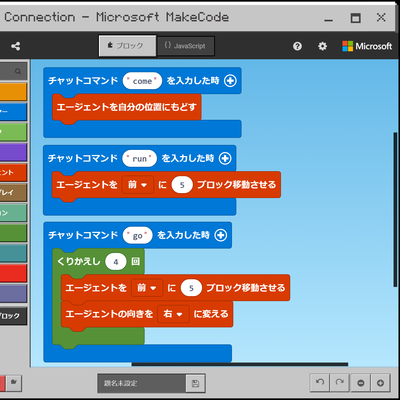Open the red-orange エージェント toolbox category
This screenshot has width=400, height=400.
tap(13, 172)
